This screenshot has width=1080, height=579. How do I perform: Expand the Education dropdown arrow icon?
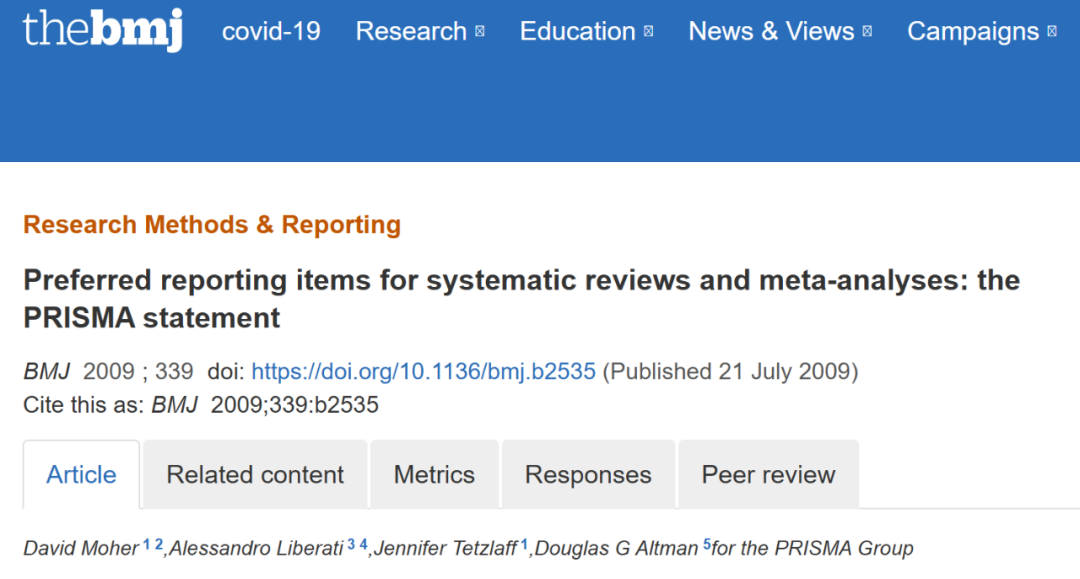[x=648, y=31]
